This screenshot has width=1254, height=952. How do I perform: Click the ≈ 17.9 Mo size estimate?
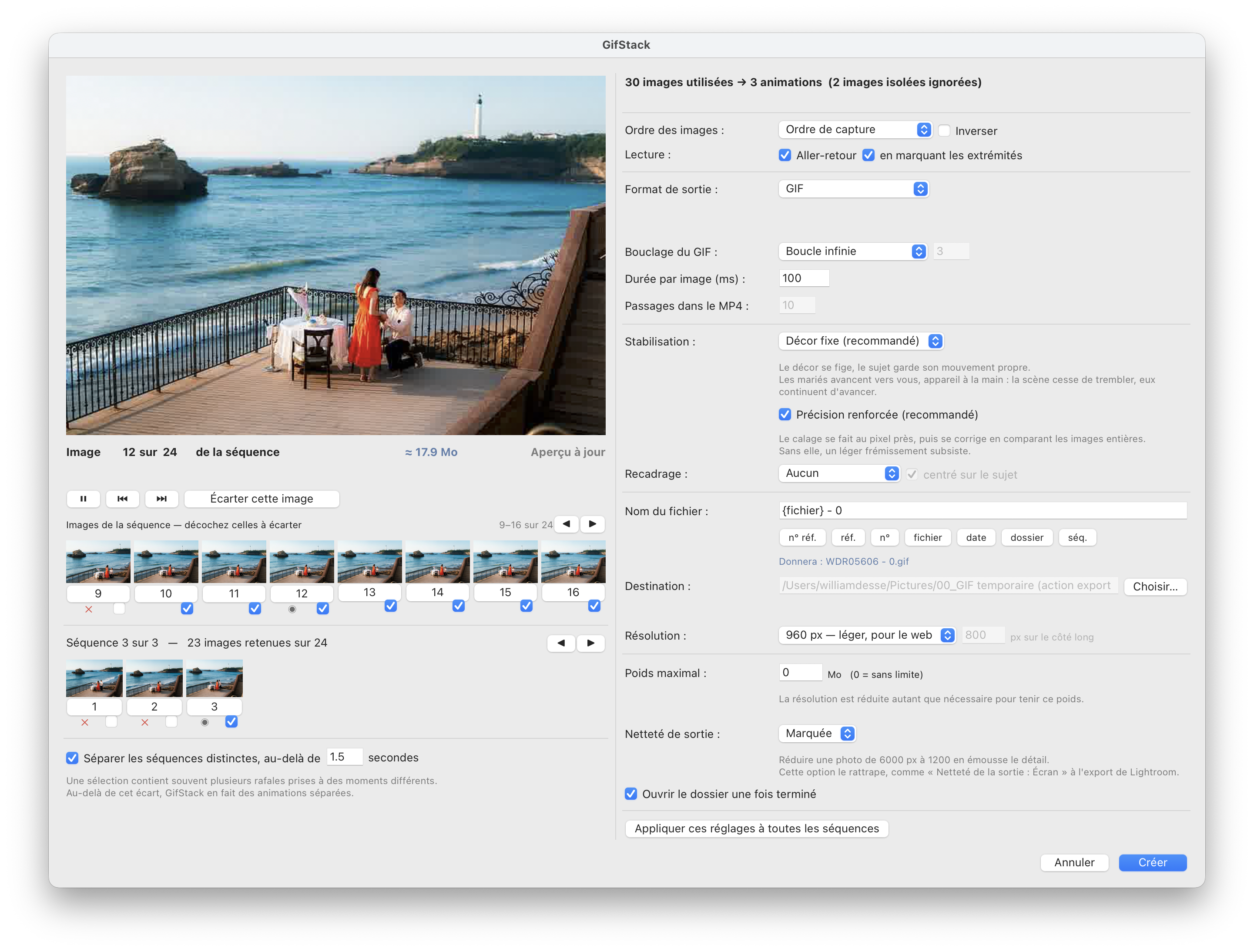click(432, 453)
